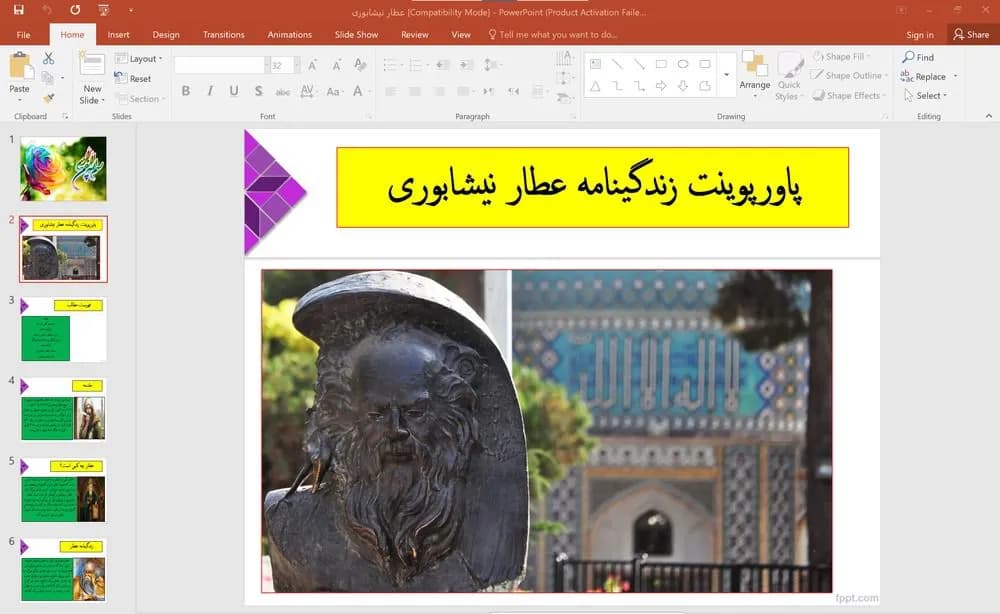Open the font size dropdown showing 32

tap(297, 65)
